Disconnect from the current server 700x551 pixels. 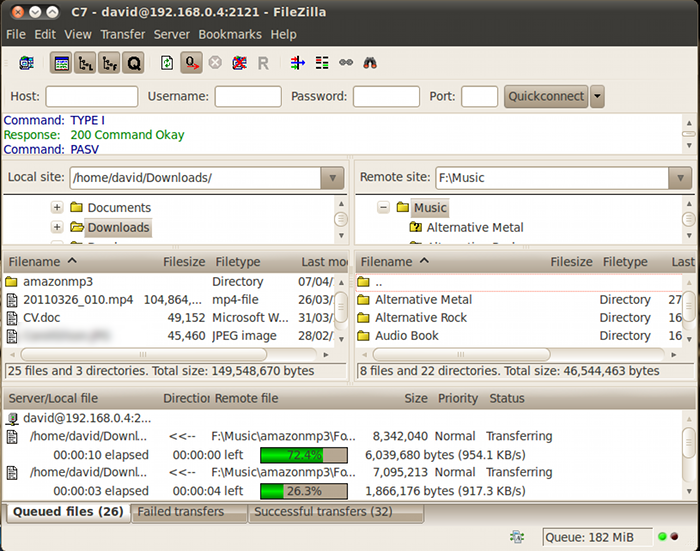[239, 63]
